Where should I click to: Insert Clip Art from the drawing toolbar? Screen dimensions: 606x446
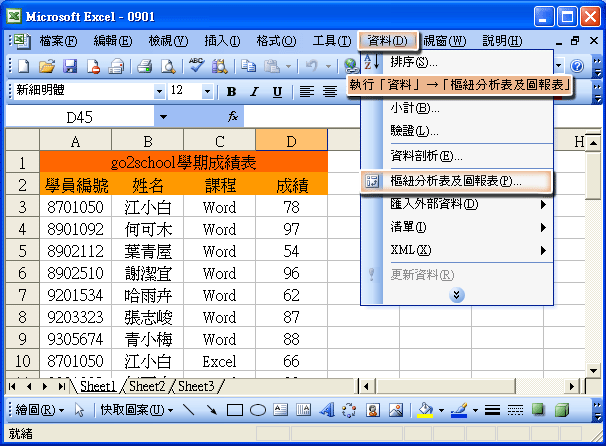[373, 409]
